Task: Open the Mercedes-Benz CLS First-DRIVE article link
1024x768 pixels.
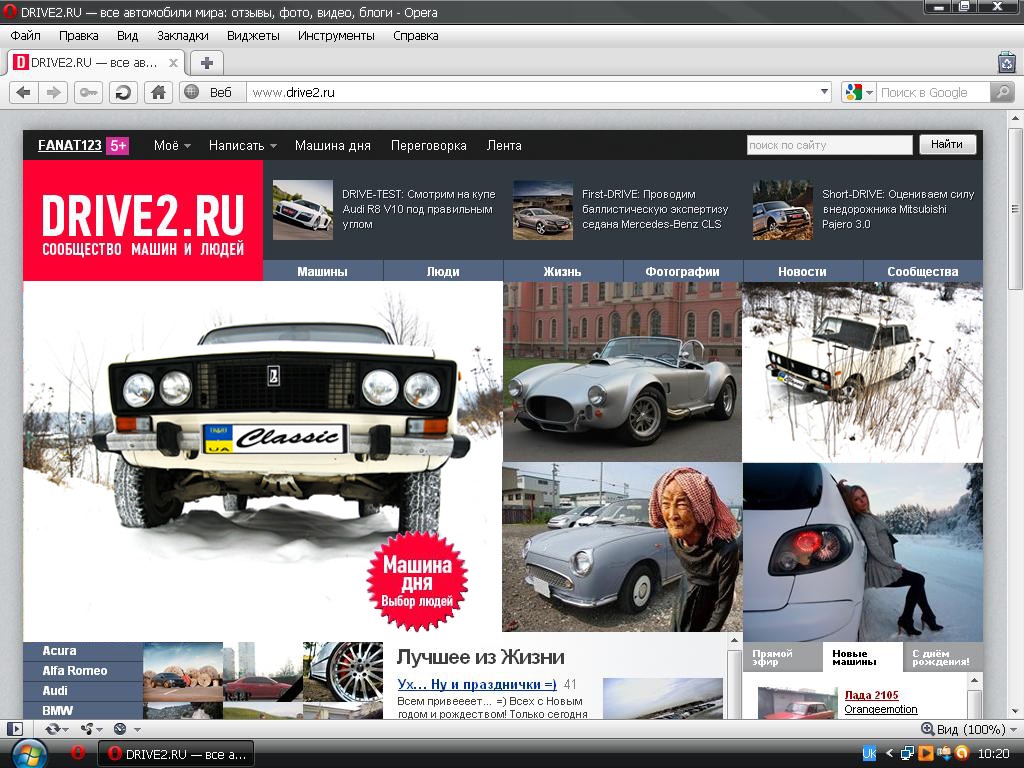Action: click(655, 209)
